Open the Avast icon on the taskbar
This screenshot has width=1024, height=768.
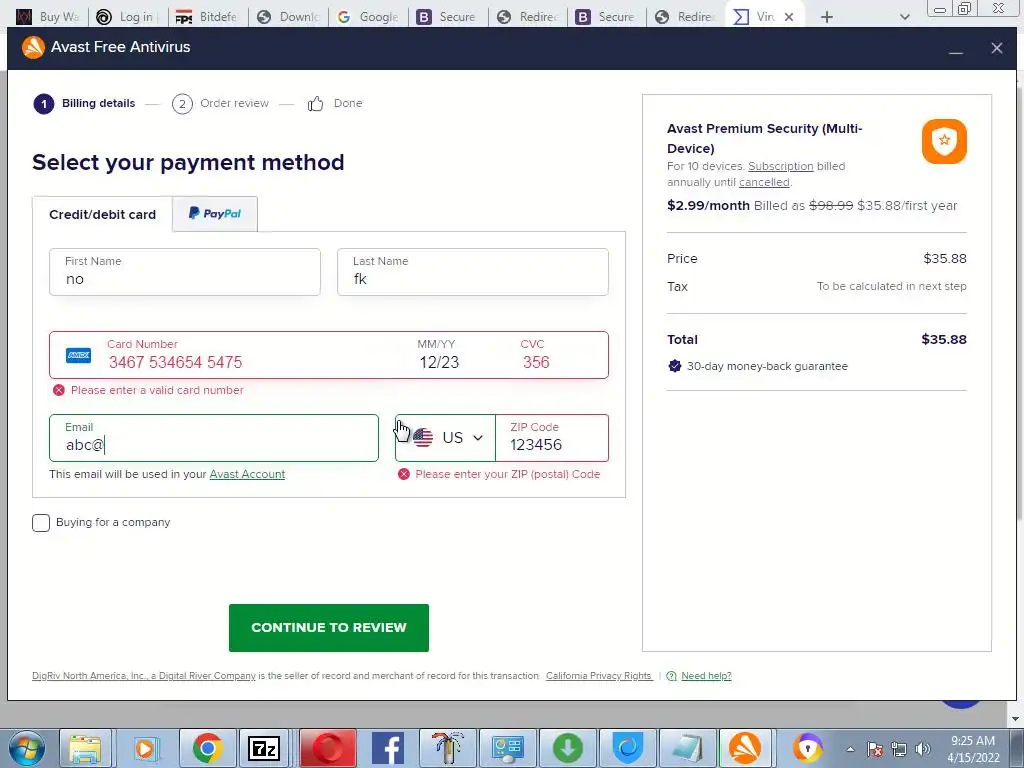tap(745, 748)
